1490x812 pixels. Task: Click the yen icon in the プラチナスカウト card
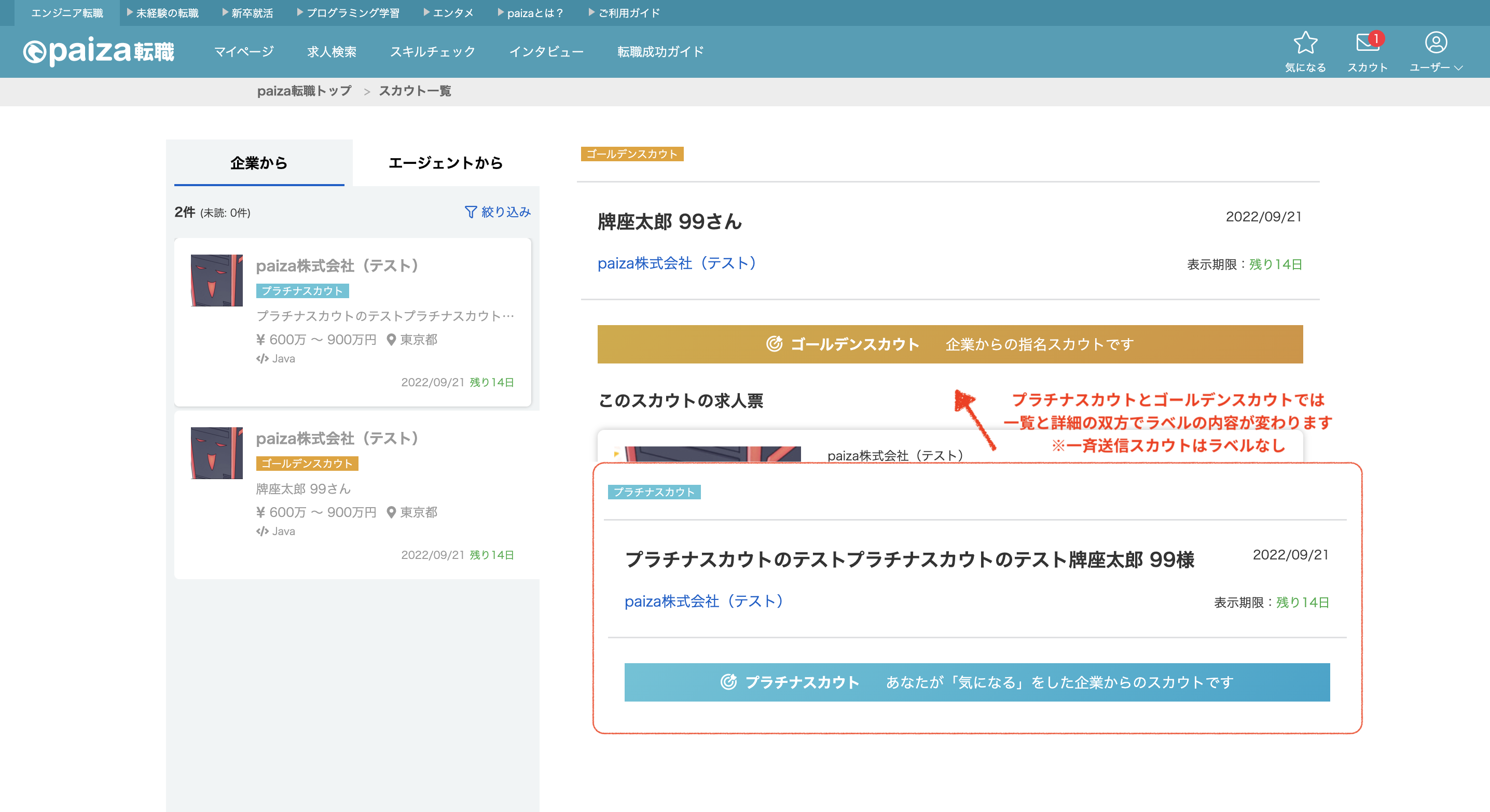pos(260,340)
